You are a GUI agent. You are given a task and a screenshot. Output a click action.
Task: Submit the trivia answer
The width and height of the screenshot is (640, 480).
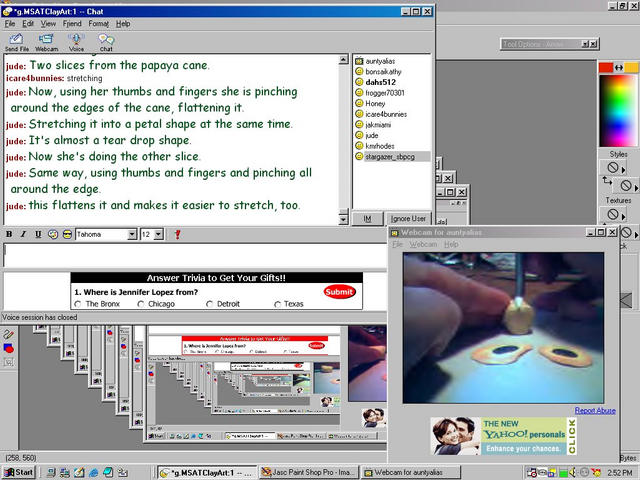[339, 291]
